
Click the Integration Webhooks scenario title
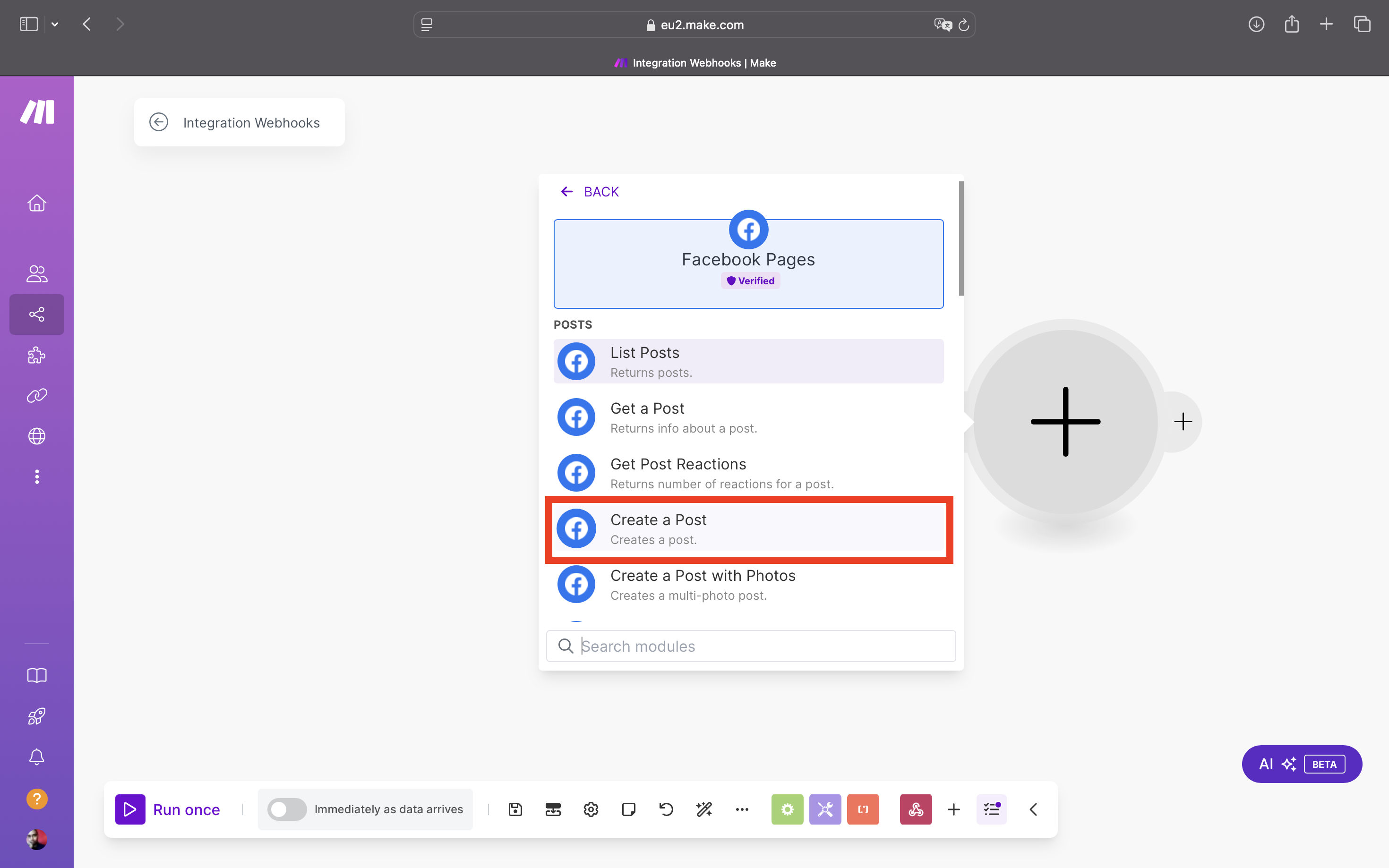pyautogui.click(x=251, y=123)
